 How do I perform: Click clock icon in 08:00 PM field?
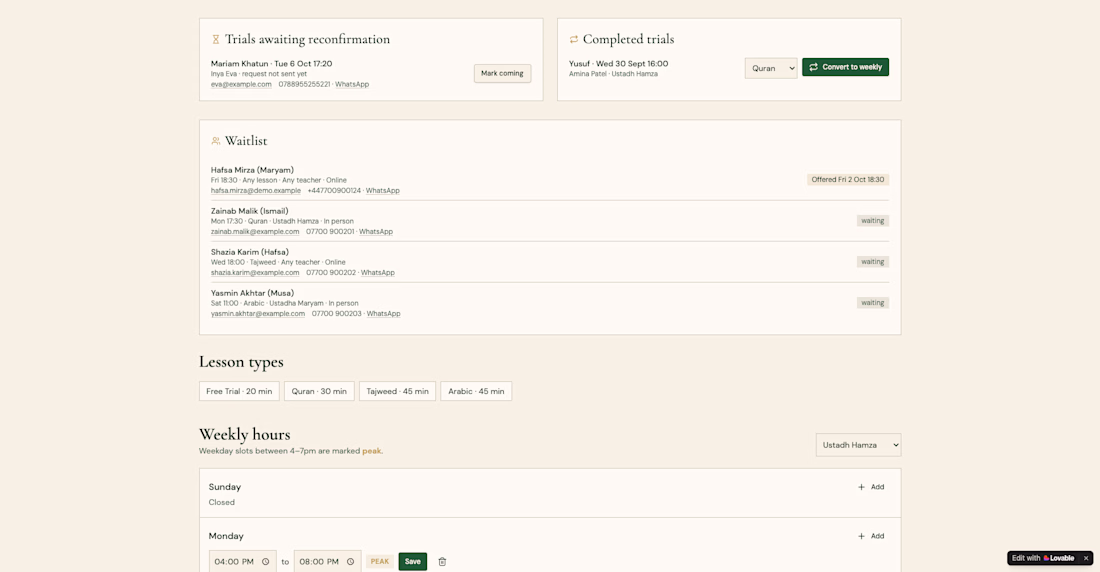coord(351,561)
